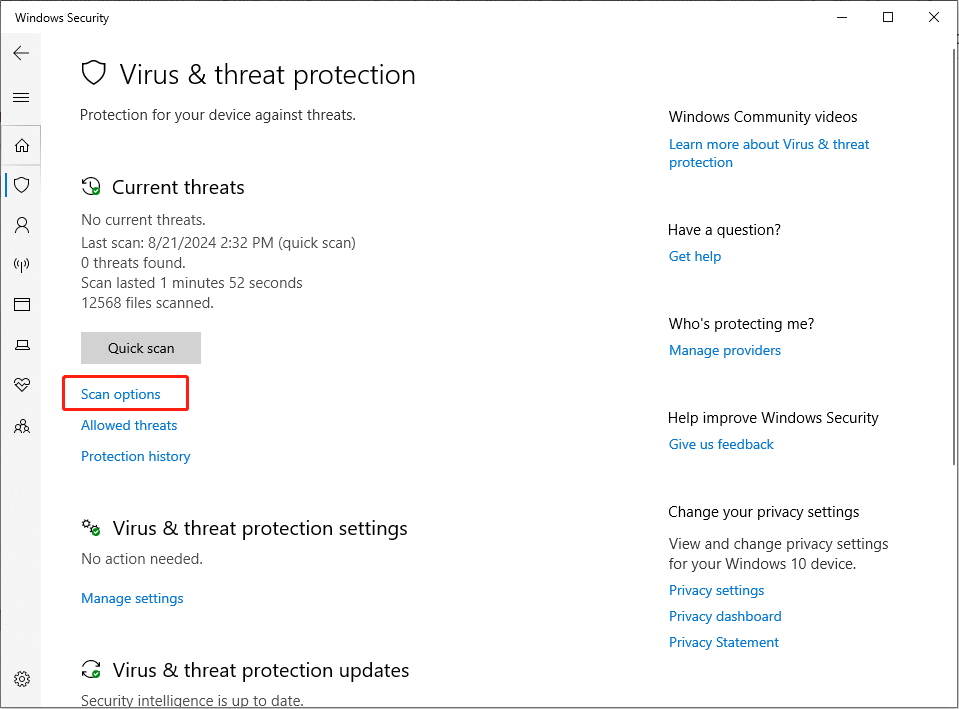Screen dimensions: 959x709
Task: Start a Quick scan
Action: pos(141,348)
